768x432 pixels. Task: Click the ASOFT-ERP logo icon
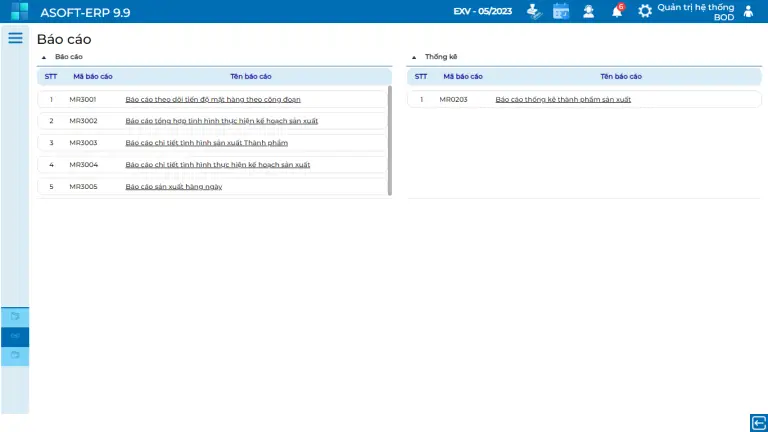[19, 11]
